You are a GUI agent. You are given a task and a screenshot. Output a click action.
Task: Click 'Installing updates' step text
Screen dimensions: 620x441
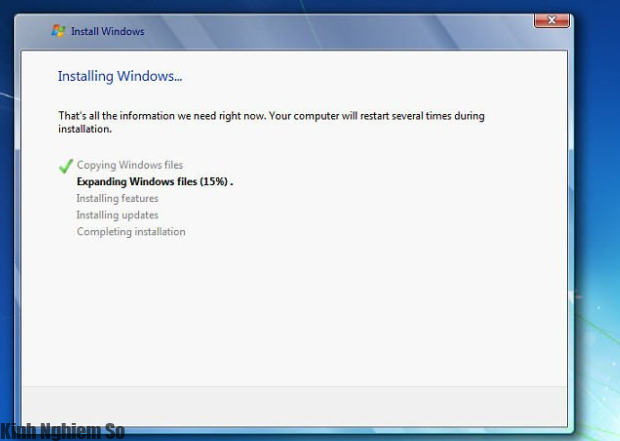117,215
